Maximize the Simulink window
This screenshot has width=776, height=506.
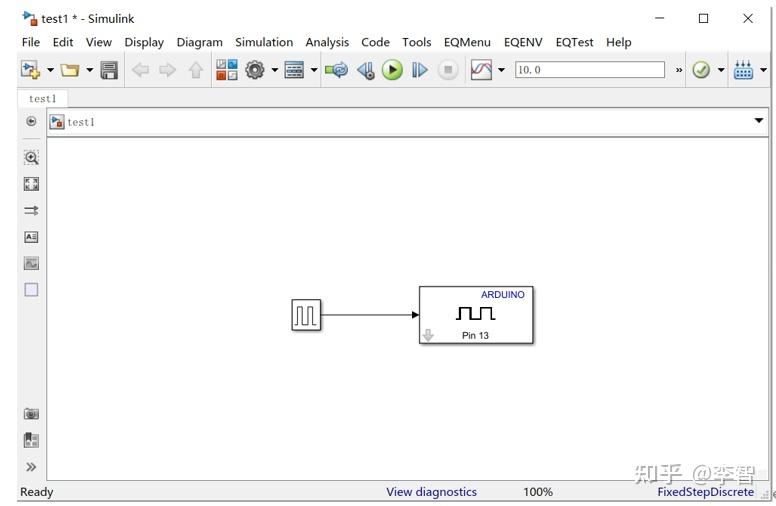(703, 18)
